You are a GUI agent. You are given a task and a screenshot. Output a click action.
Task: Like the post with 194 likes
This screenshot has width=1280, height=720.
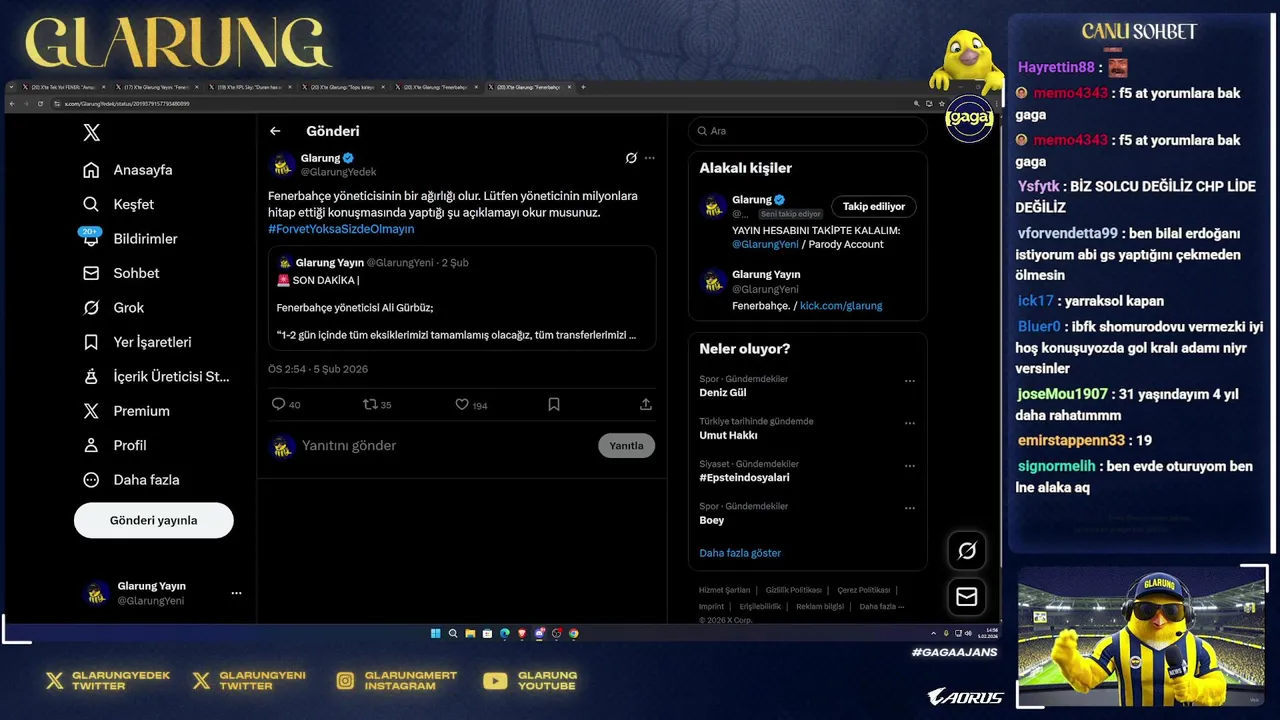click(x=462, y=404)
